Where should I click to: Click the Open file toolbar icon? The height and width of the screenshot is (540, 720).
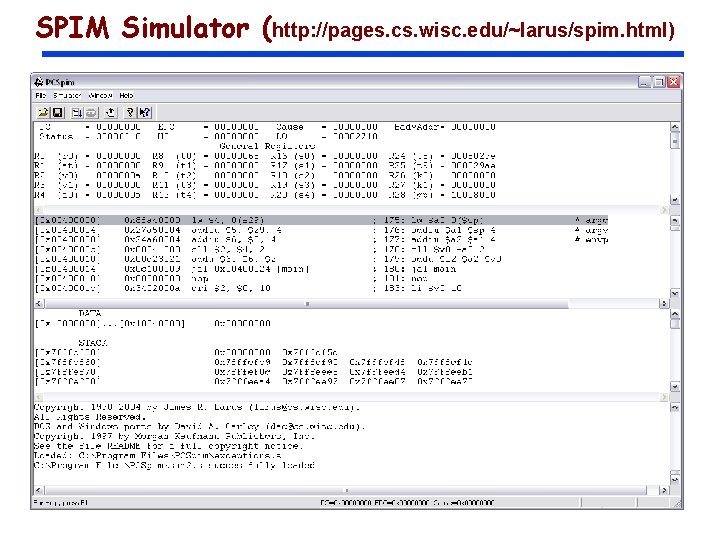pos(43,112)
